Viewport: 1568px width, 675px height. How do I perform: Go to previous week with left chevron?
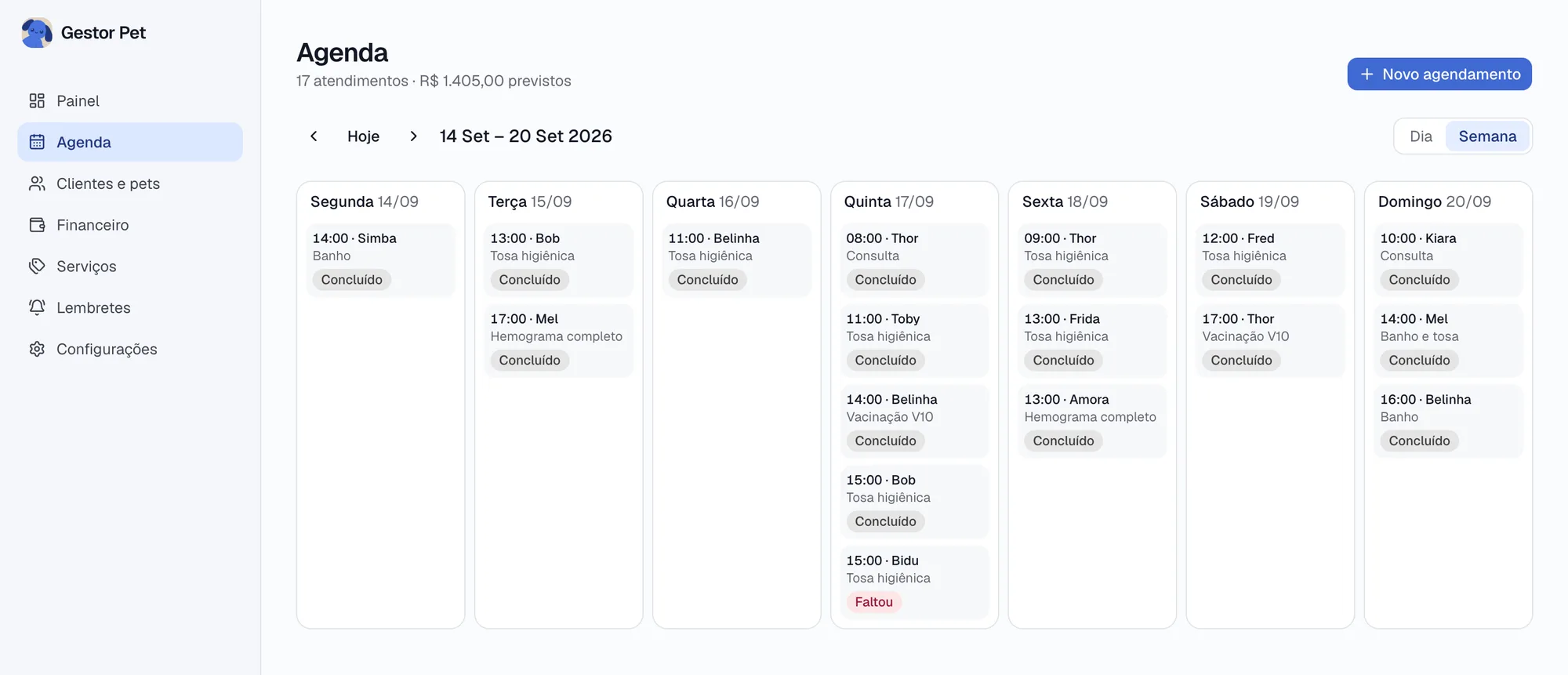pos(314,136)
